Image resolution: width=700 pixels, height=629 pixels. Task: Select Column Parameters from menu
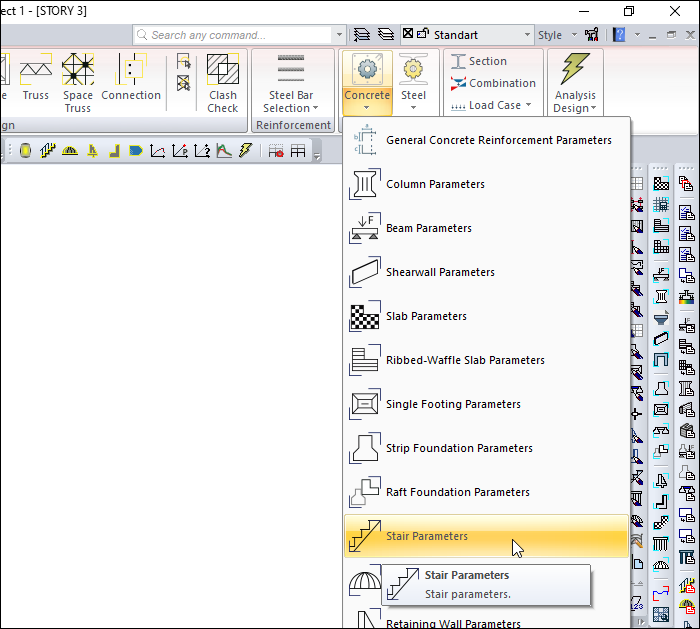(x=435, y=184)
